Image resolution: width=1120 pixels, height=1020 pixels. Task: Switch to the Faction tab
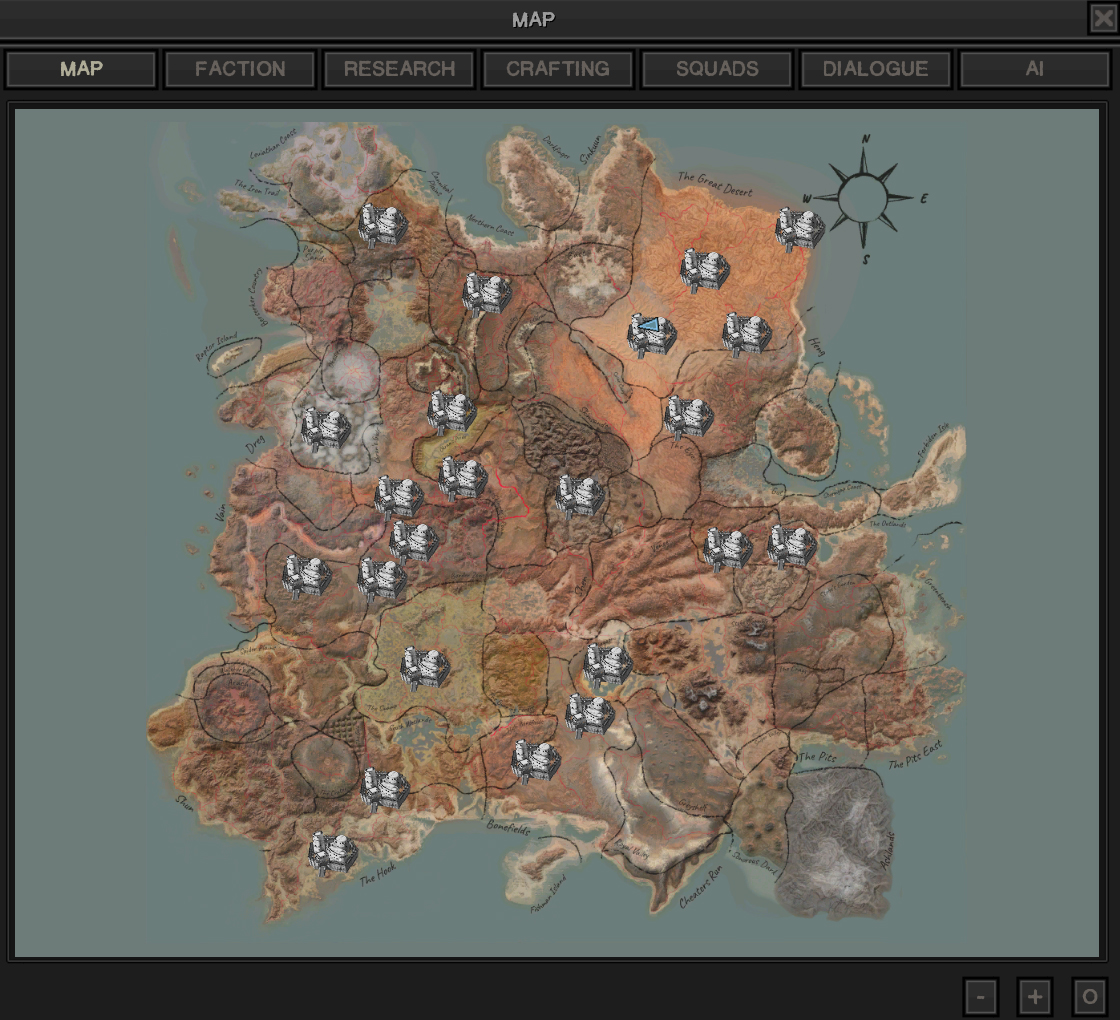[240, 69]
